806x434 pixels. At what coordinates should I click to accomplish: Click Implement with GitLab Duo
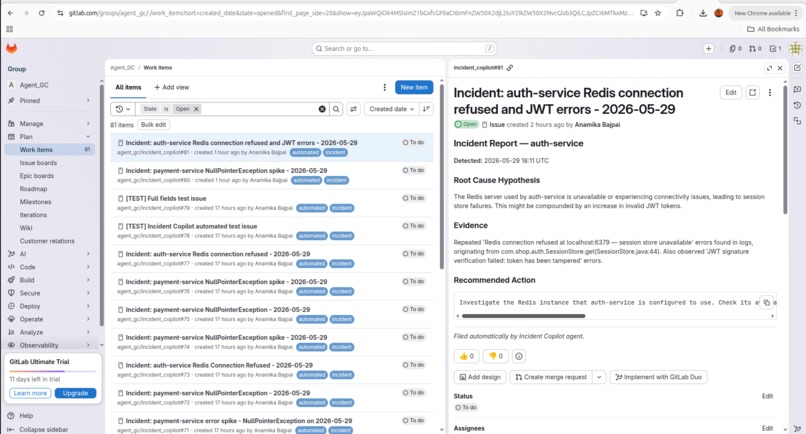[x=658, y=377]
